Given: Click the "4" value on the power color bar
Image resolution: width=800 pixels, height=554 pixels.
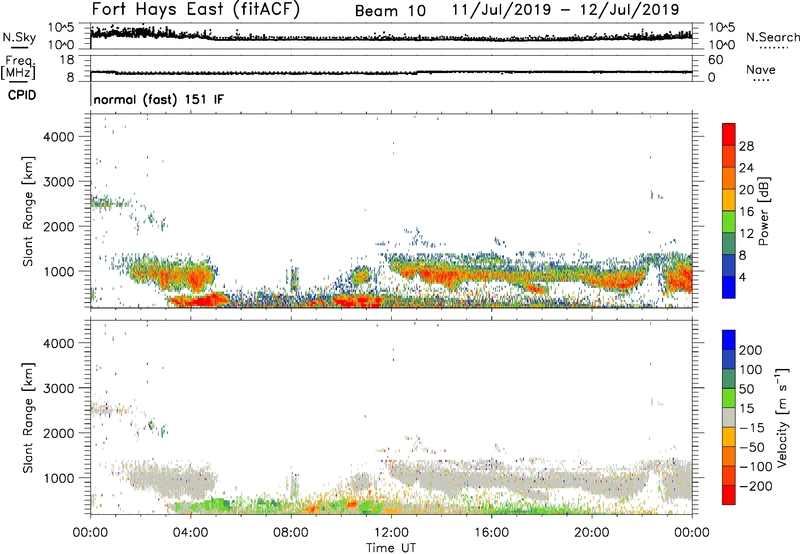Looking at the screenshot, I should point(742,277).
